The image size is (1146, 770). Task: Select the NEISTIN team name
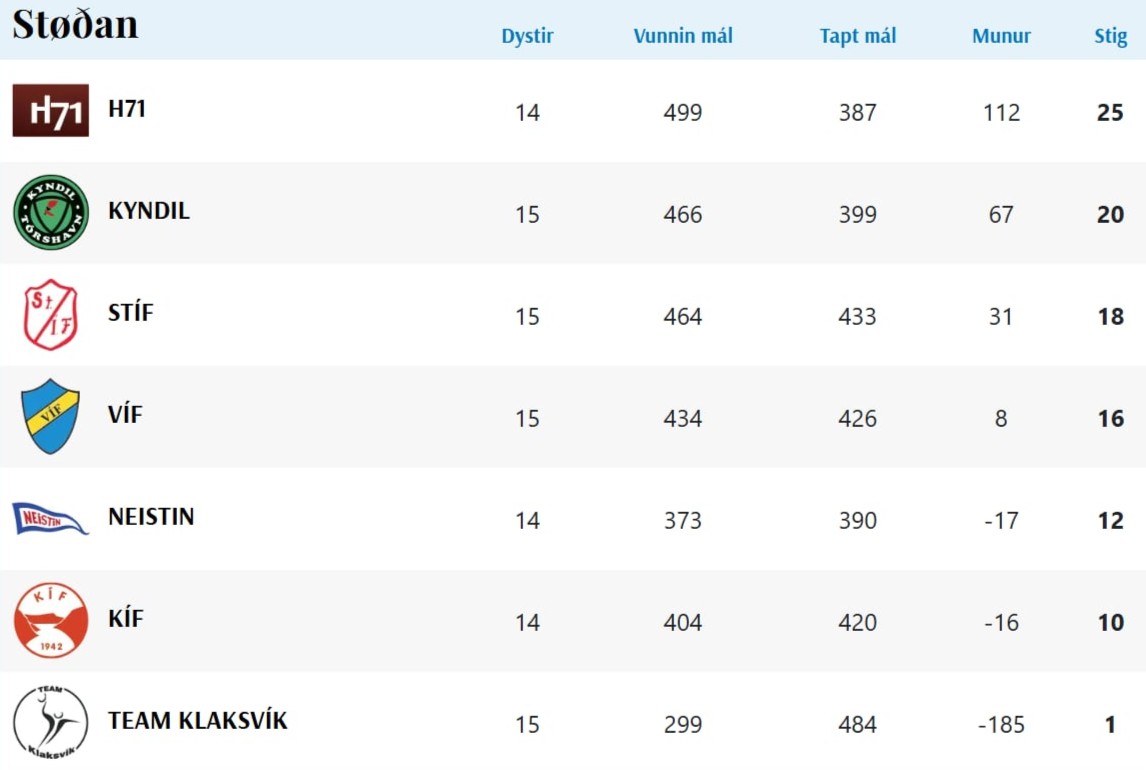tap(151, 517)
